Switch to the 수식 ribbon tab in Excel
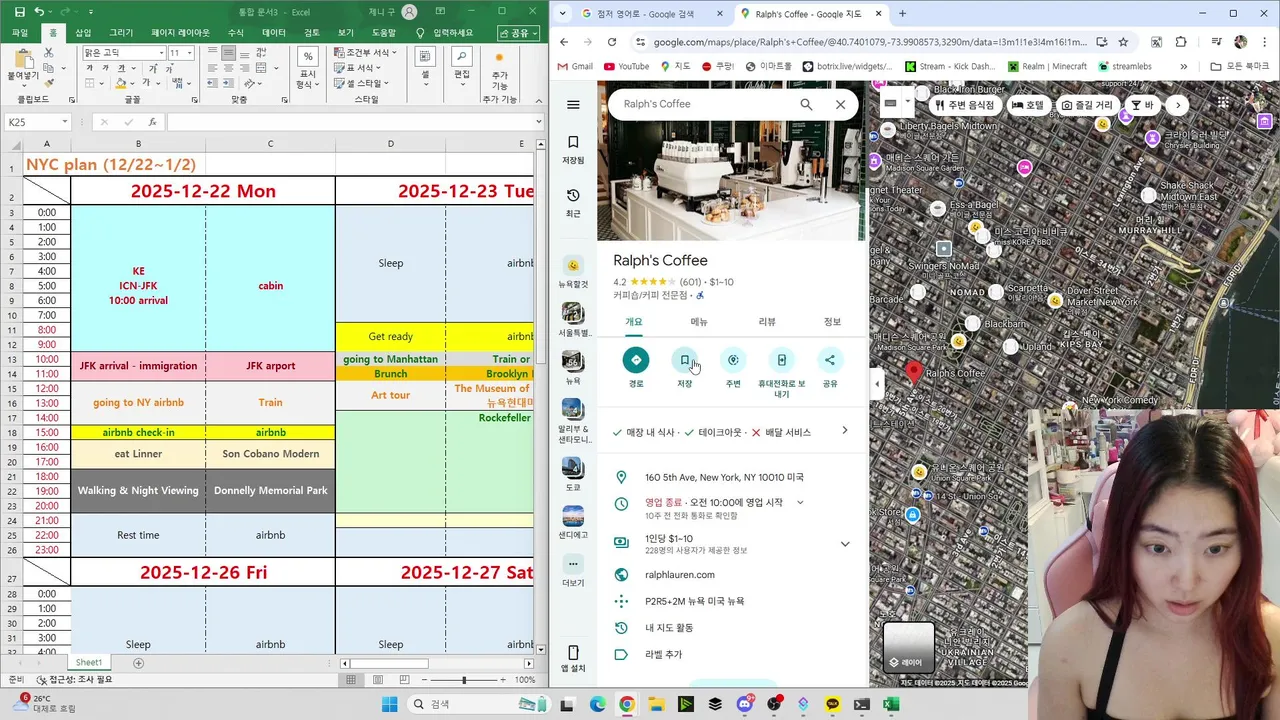This screenshot has width=1280, height=720. [x=236, y=32]
